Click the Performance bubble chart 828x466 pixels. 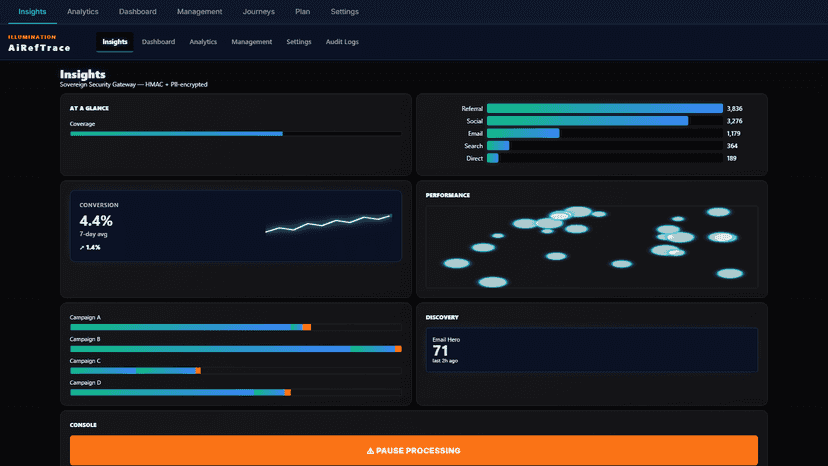coord(591,247)
